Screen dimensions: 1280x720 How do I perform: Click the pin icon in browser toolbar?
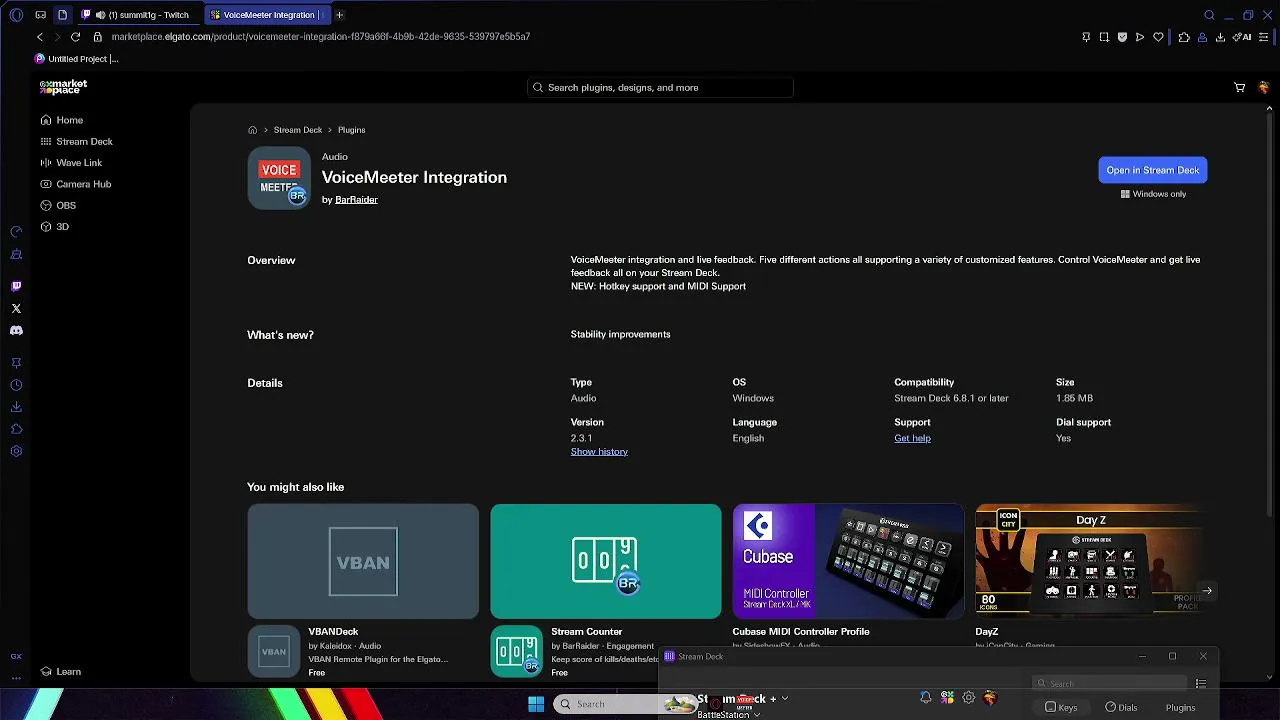point(1086,37)
